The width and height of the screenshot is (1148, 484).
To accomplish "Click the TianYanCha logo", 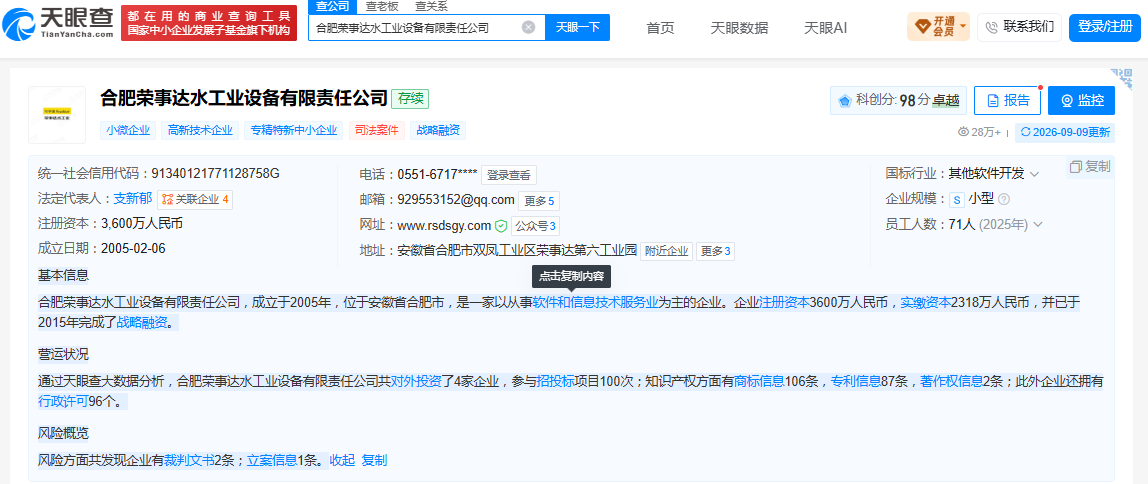I will point(59,23).
